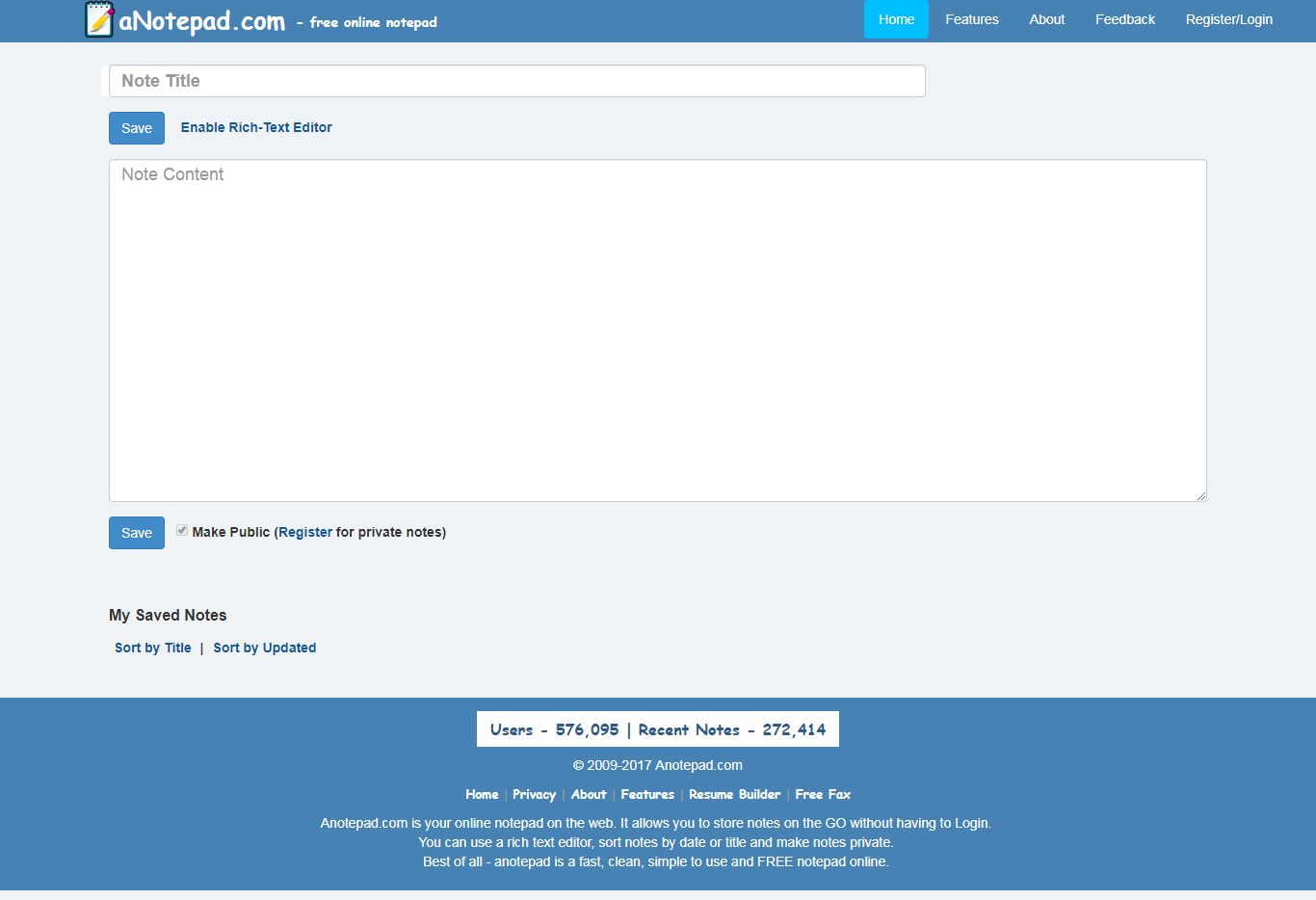Viewport: 1316px width, 900px height.
Task: Open Register link for private notes
Action: pyautogui.click(x=305, y=531)
